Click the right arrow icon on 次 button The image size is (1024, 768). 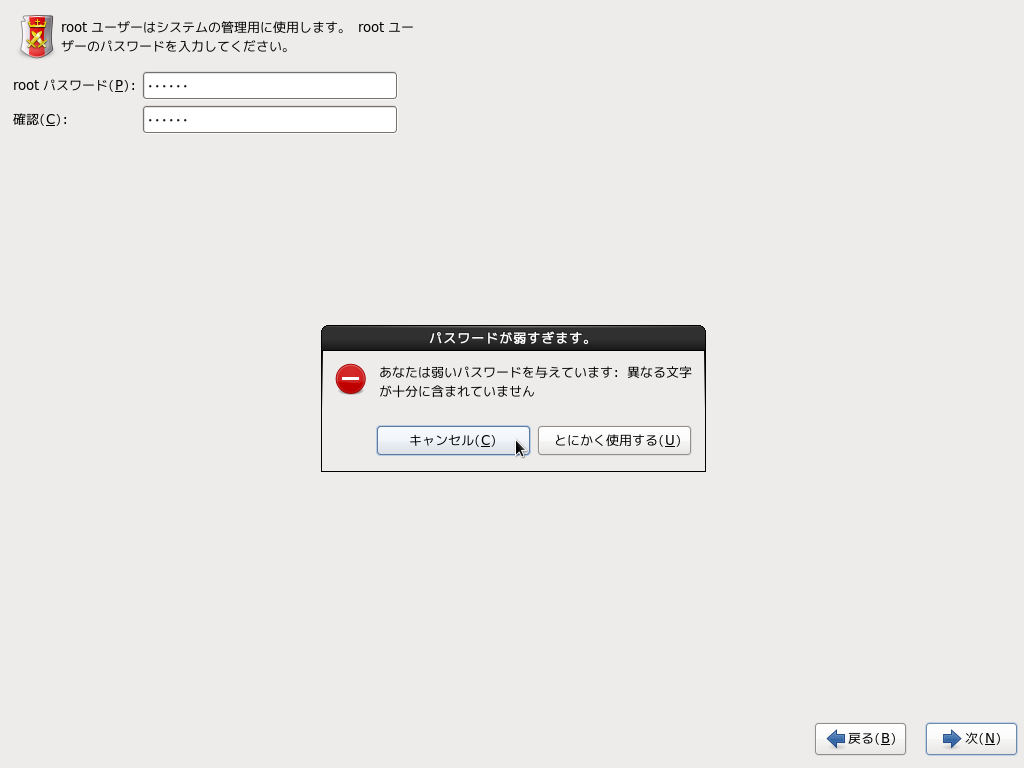point(951,739)
